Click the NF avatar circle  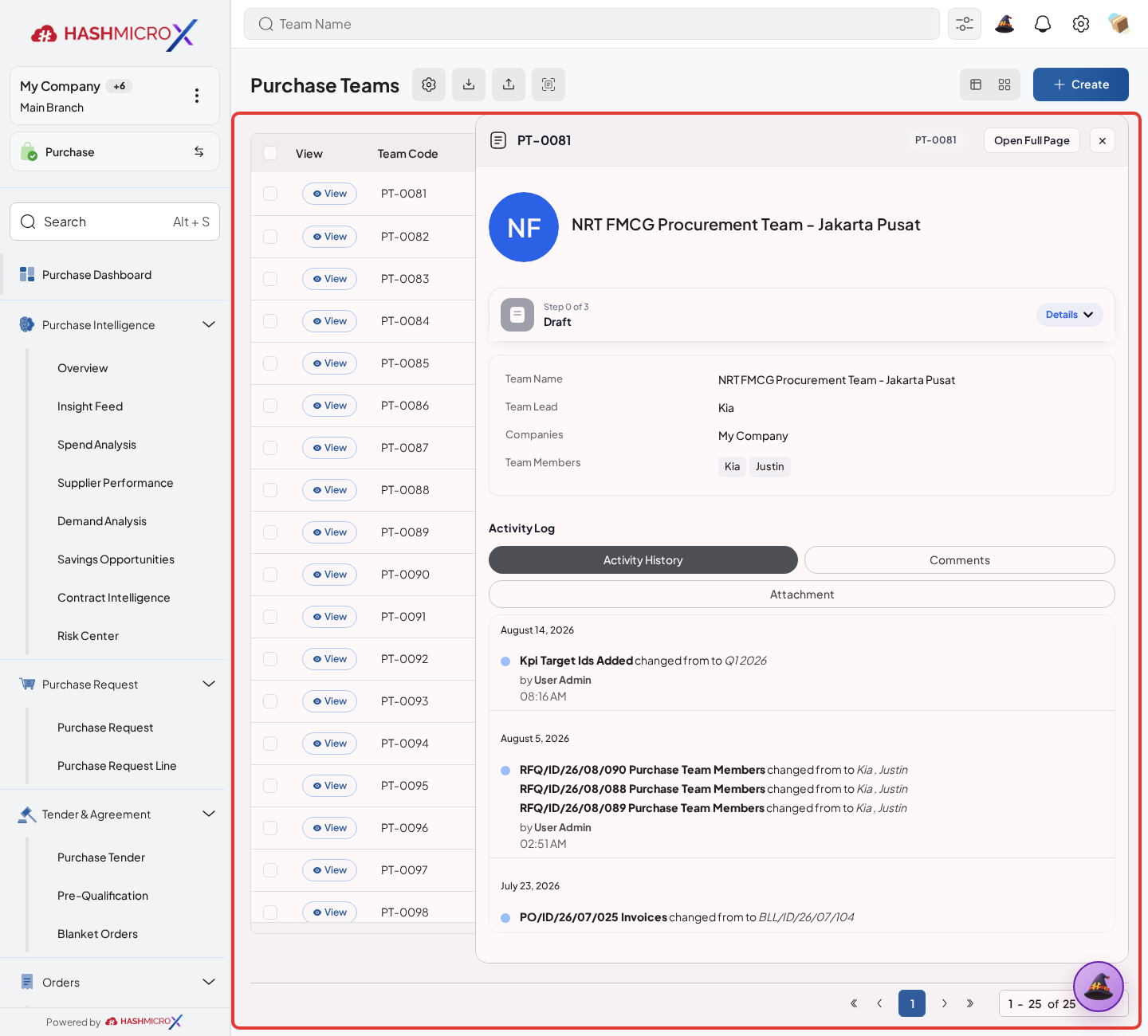pos(524,227)
